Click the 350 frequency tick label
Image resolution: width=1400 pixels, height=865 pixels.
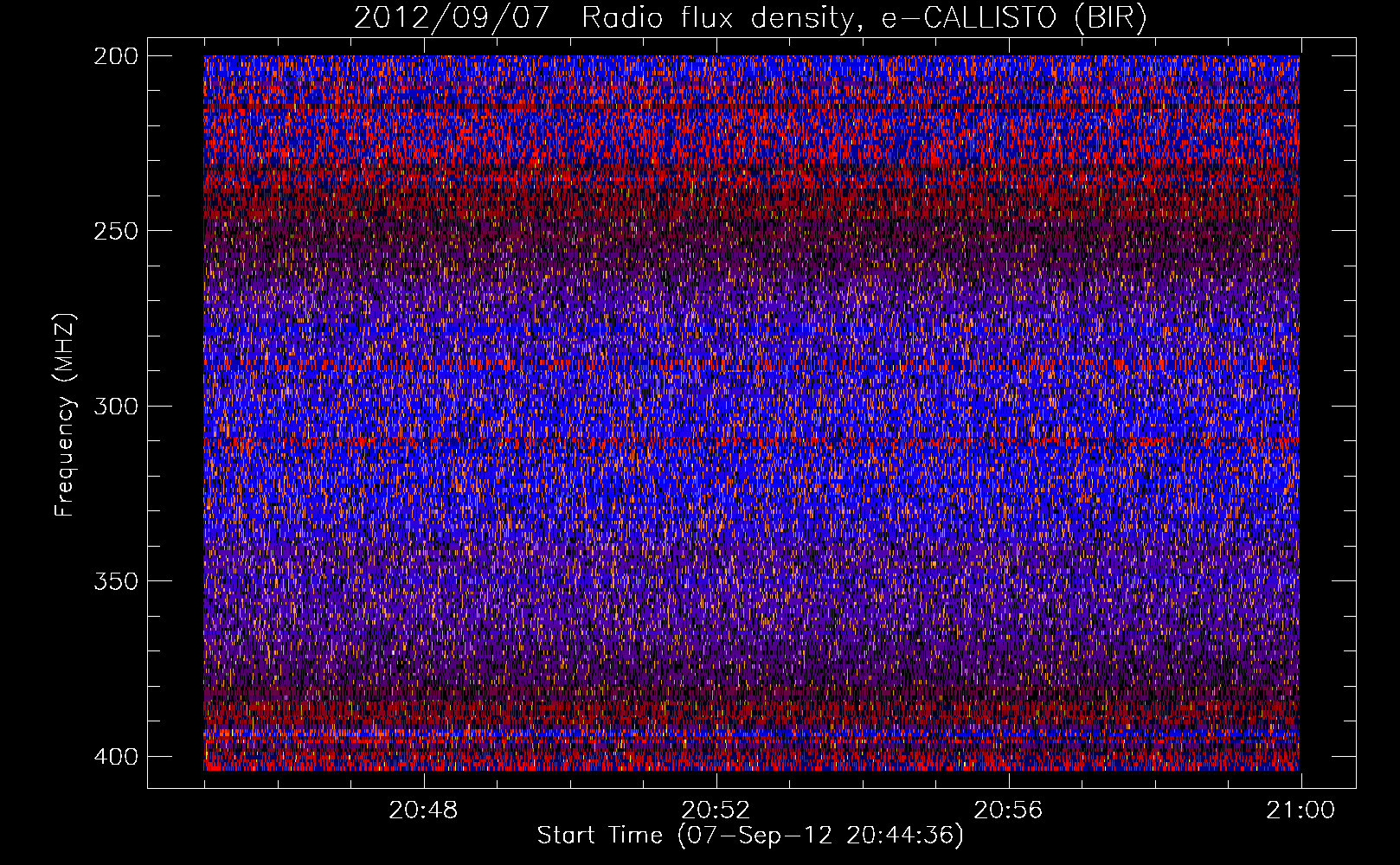click(x=115, y=580)
